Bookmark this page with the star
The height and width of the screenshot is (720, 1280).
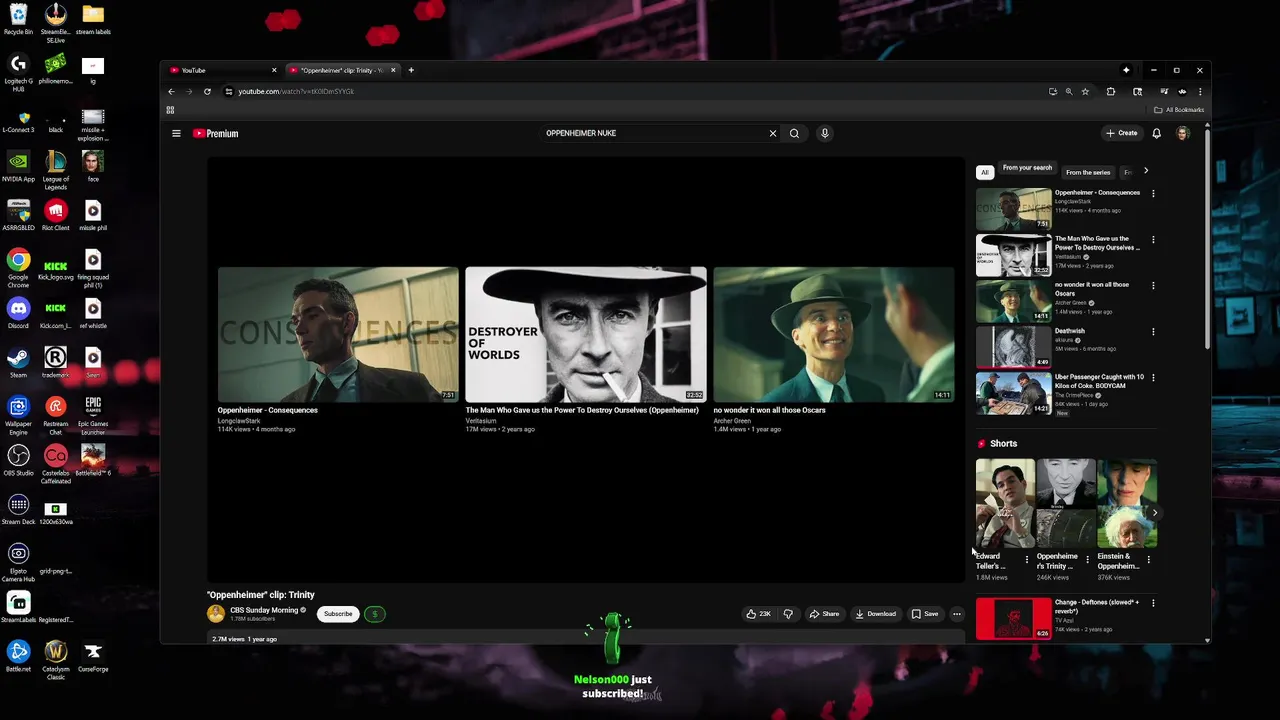tap(1085, 91)
